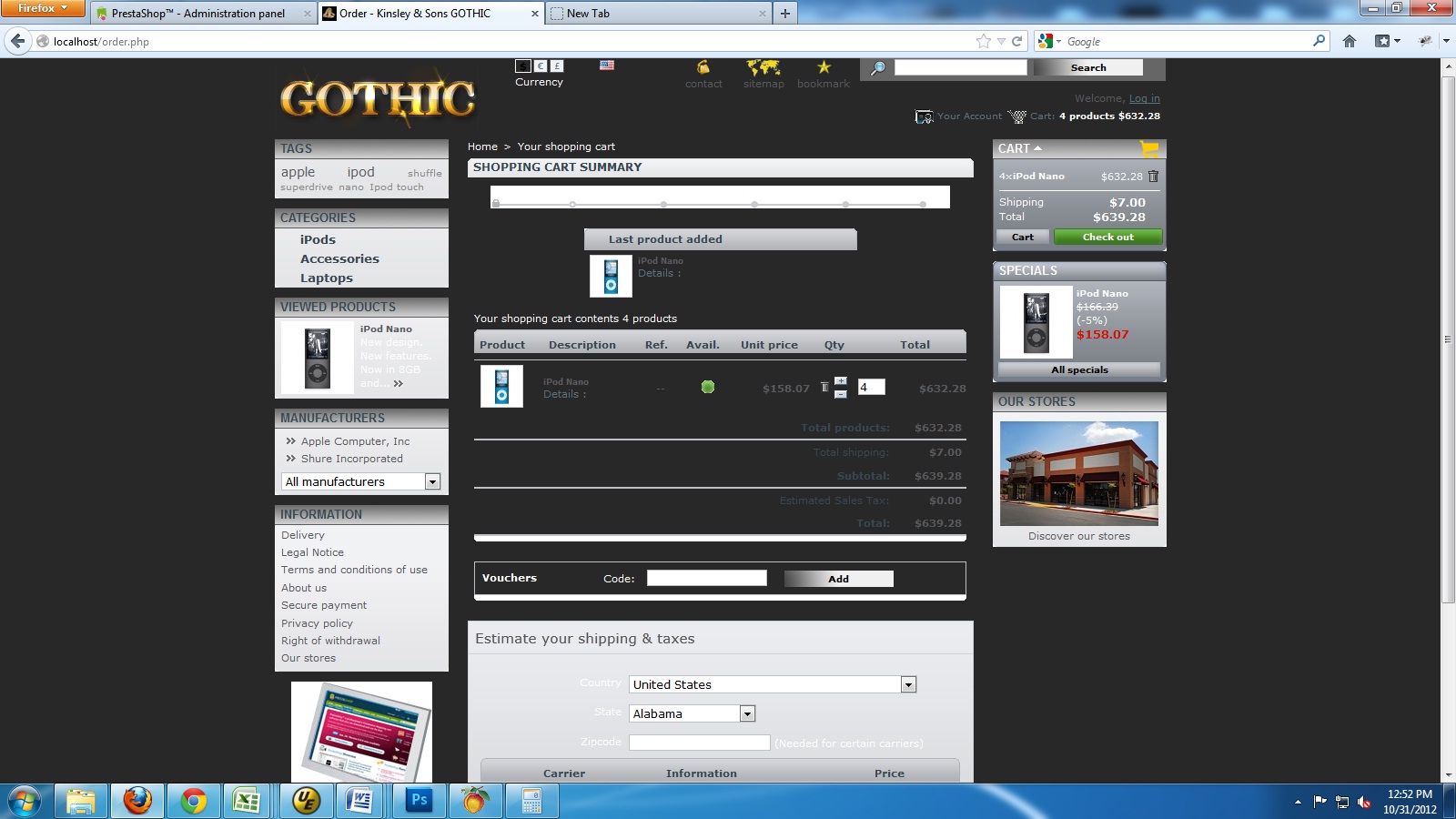Open the contact page icon
Image resolution: width=1456 pixels, height=819 pixels.
pos(703,67)
